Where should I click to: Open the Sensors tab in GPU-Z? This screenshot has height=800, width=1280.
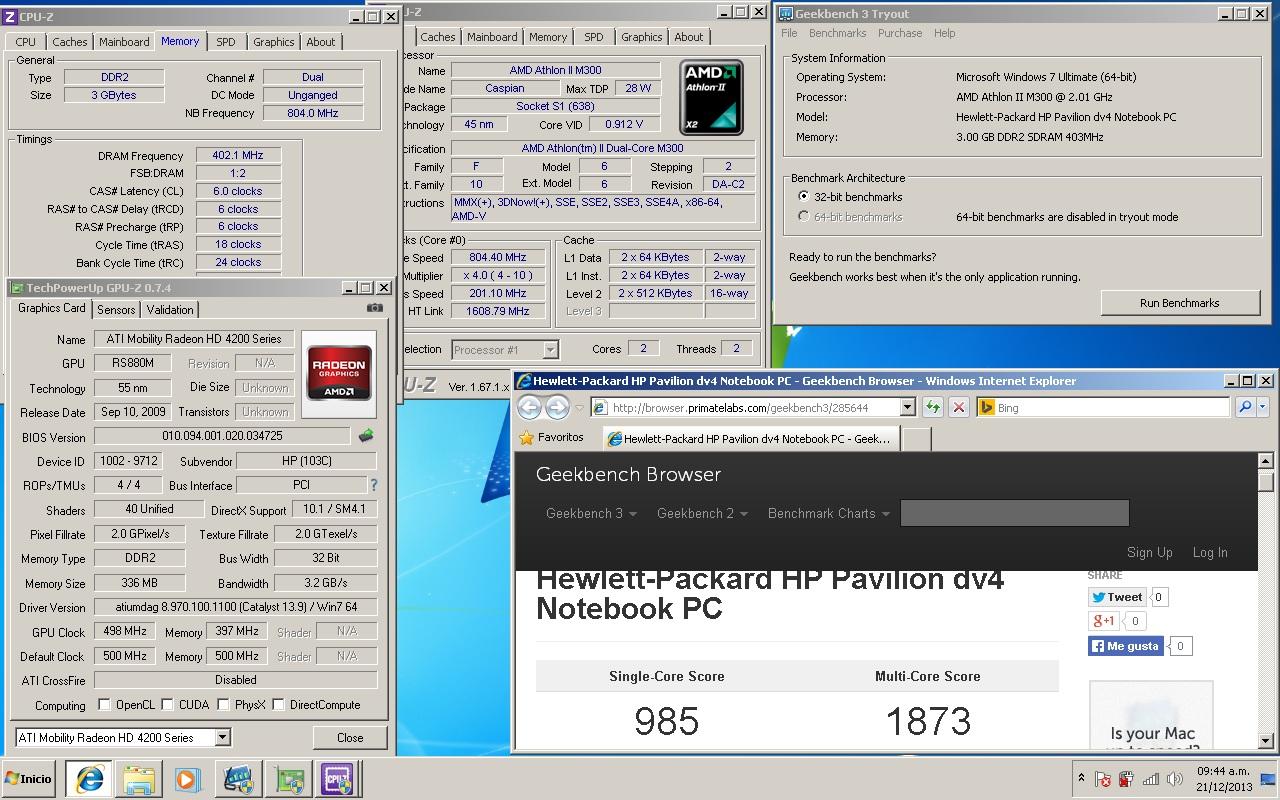point(116,310)
